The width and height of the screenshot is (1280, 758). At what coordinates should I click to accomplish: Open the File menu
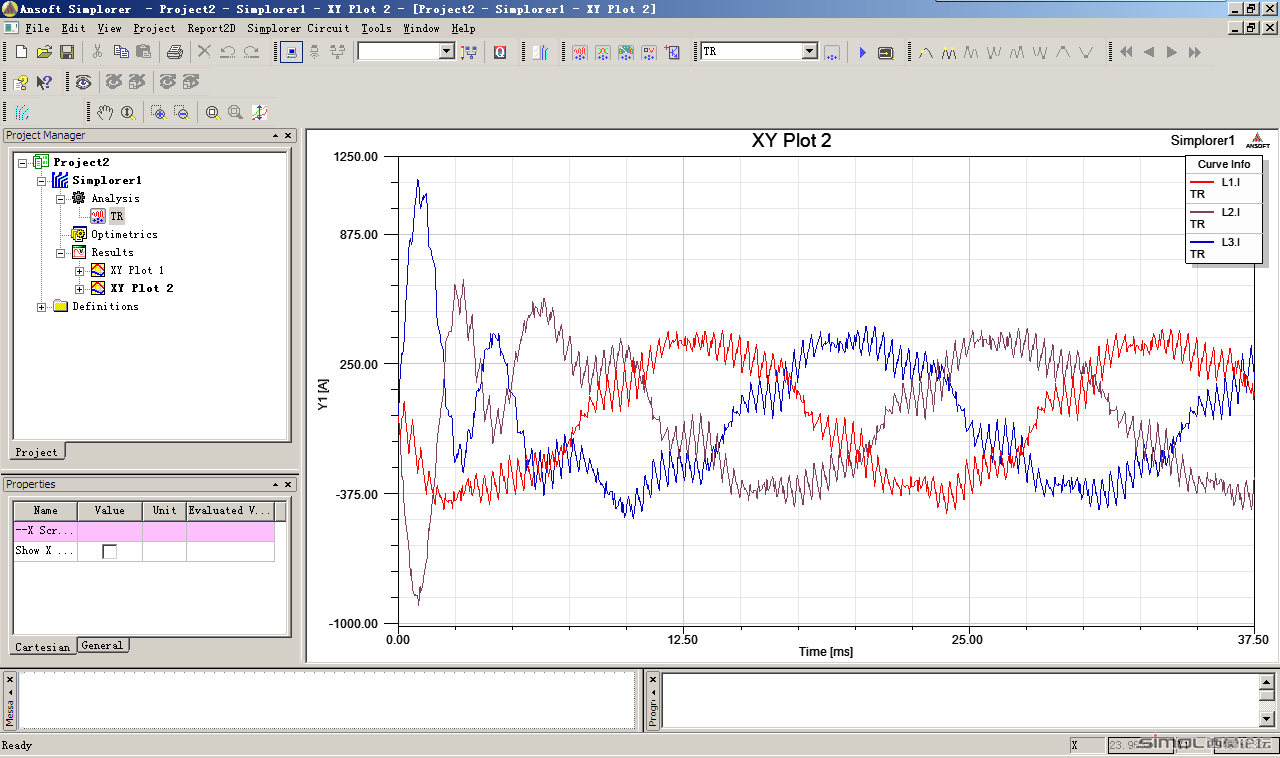pos(37,28)
